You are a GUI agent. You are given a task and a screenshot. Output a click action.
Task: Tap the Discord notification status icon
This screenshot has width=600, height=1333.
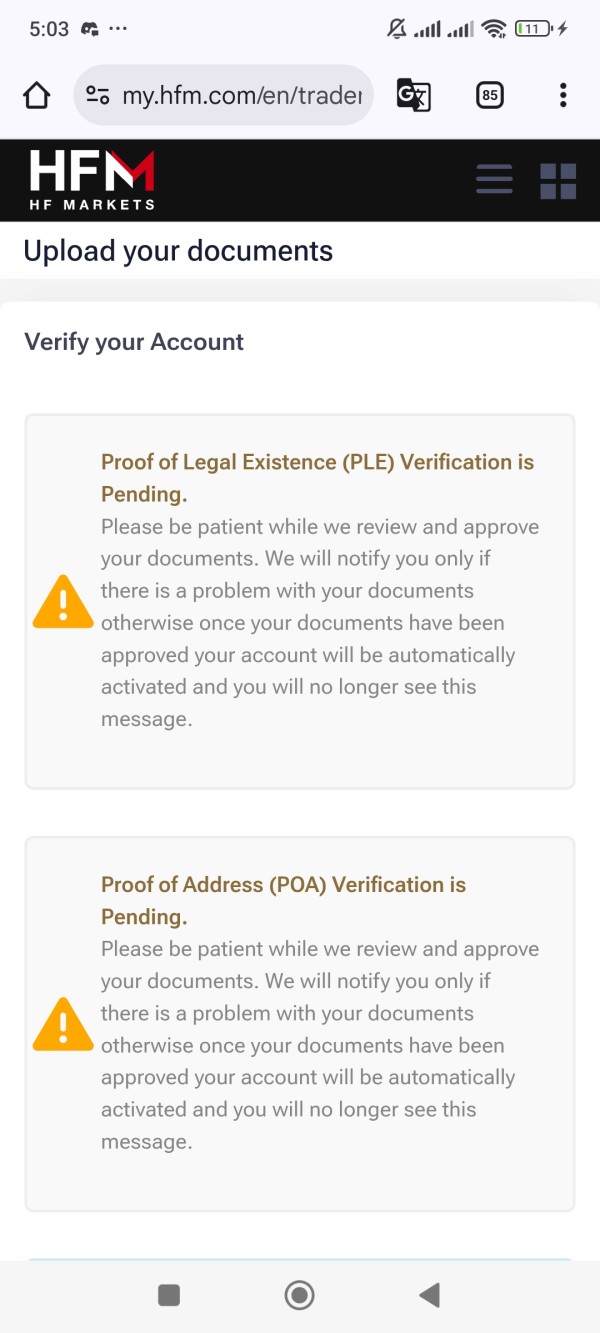pos(90,29)
